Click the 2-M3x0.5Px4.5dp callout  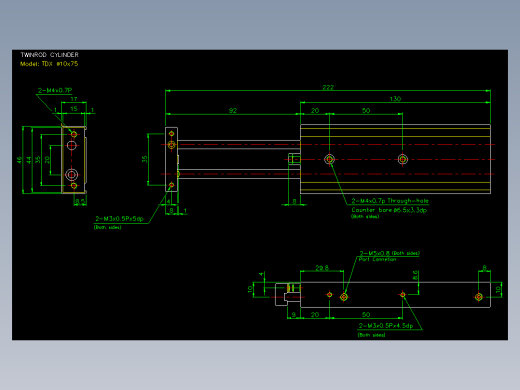pyautogui.click(x=386, y=326)
